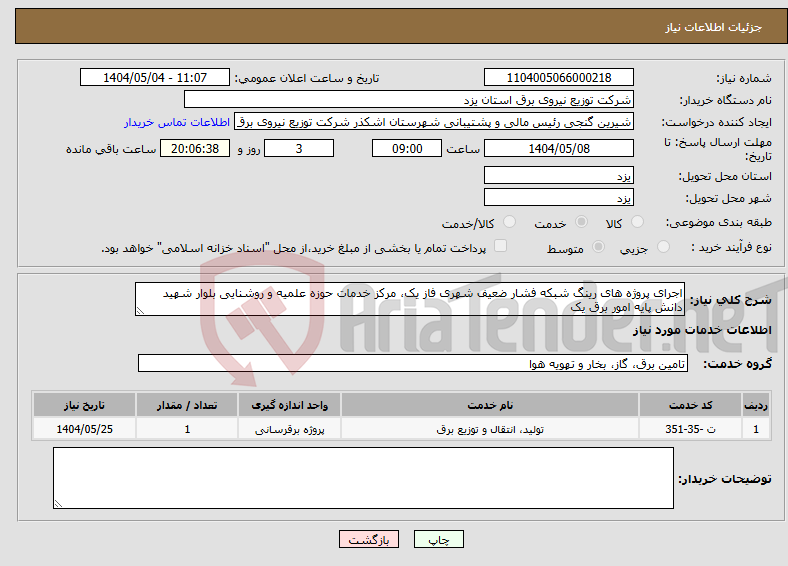Screen dimensions: 788x566
Task: Click the بازگشت (back) button
Action: (369, 539)
